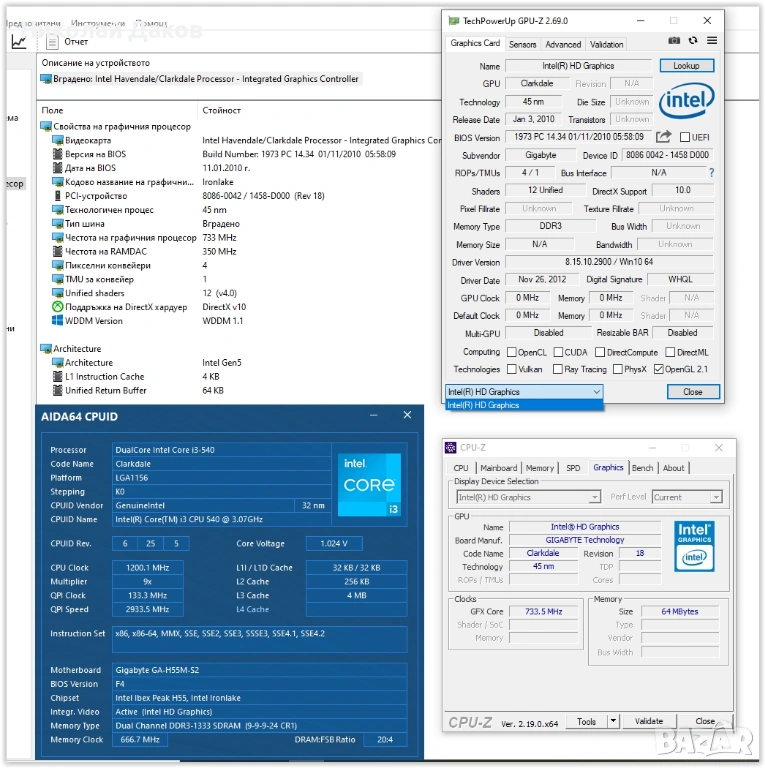Click the Отчет report icon

[51, 42]
